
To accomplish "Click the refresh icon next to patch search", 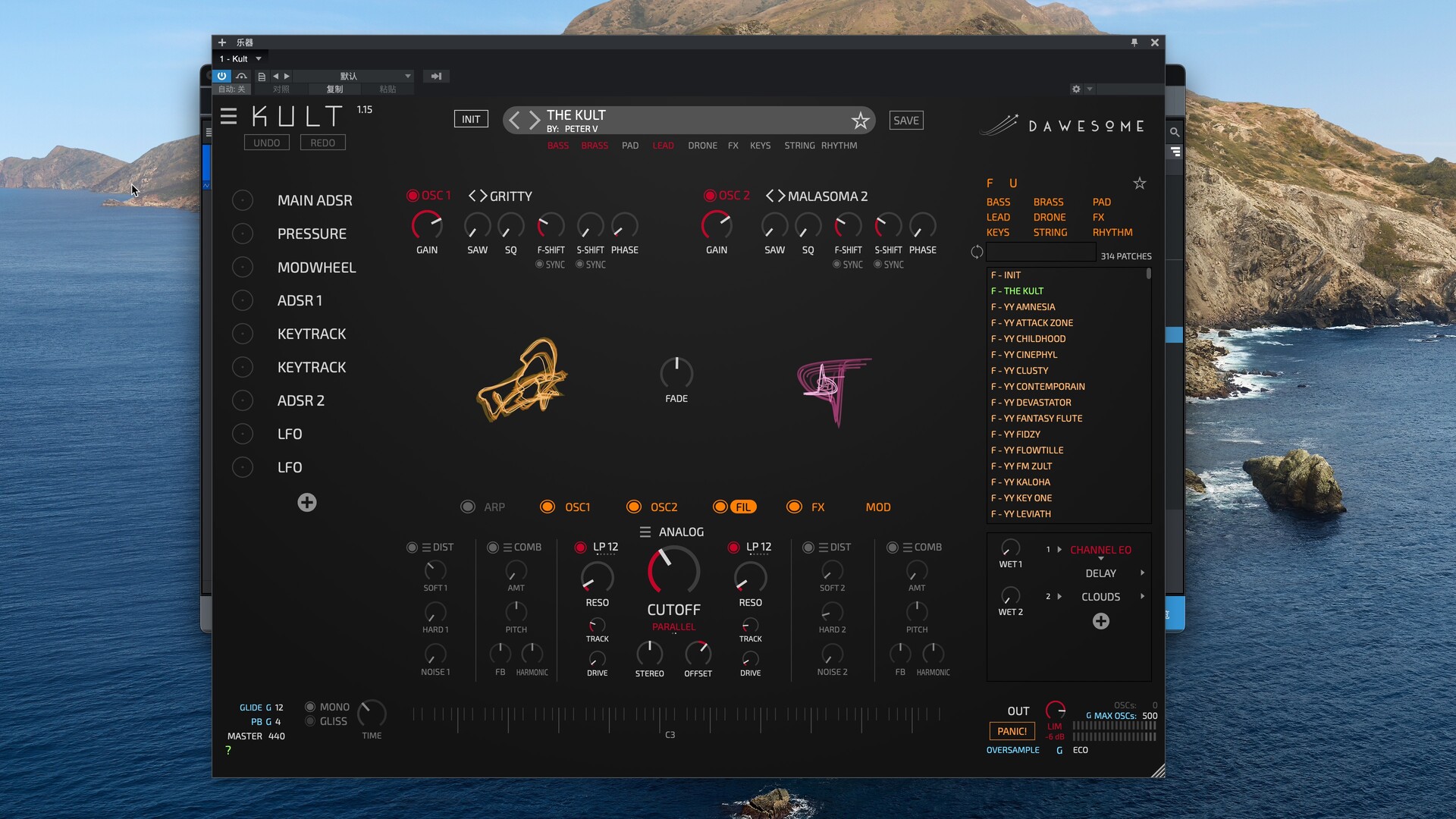I will [977, 253].
